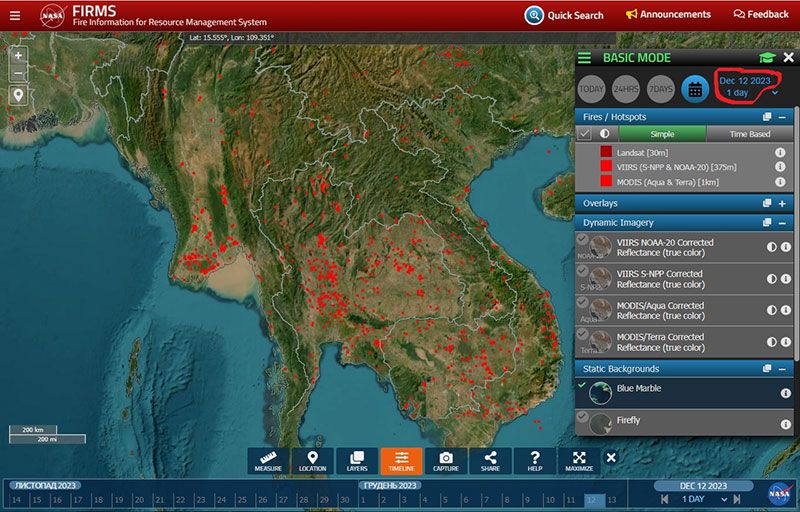Viewport: 800px width, 512px height.
Task: Open Overlays section window icon
Action: [x=767, y=203]
